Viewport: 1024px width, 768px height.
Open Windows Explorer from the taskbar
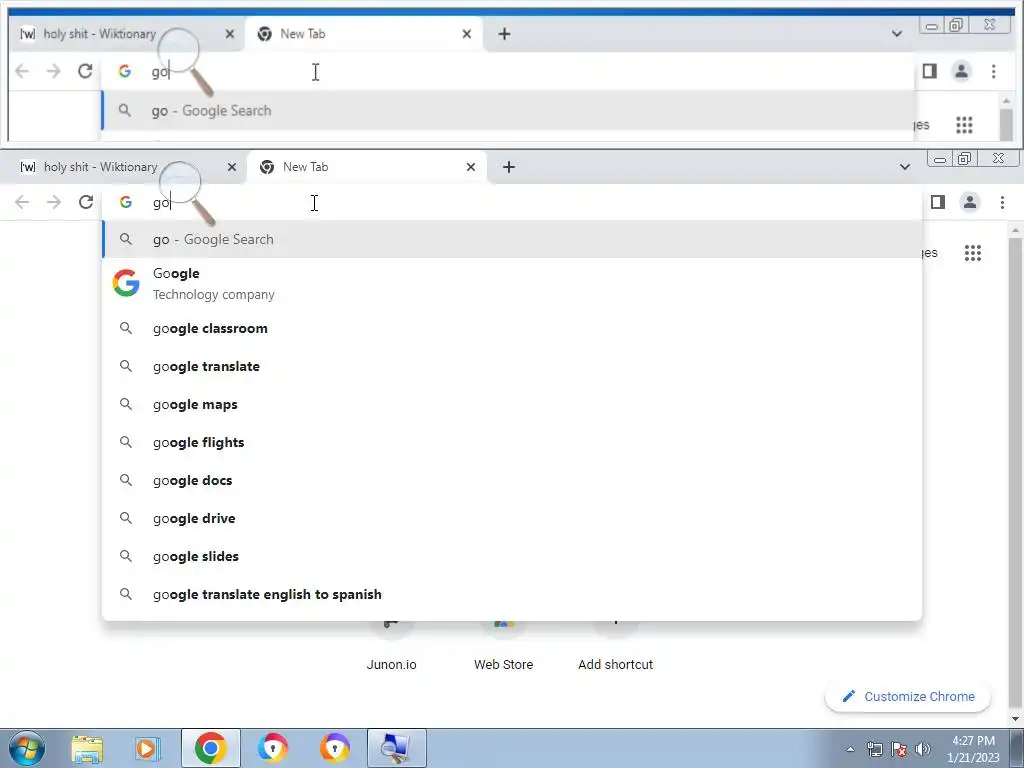click(87, 748)
